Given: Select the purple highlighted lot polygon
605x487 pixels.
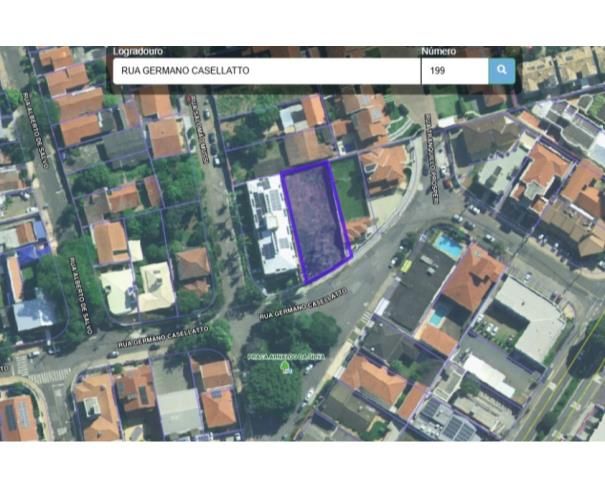Looking at the screenshot, I should pos(316,222).
